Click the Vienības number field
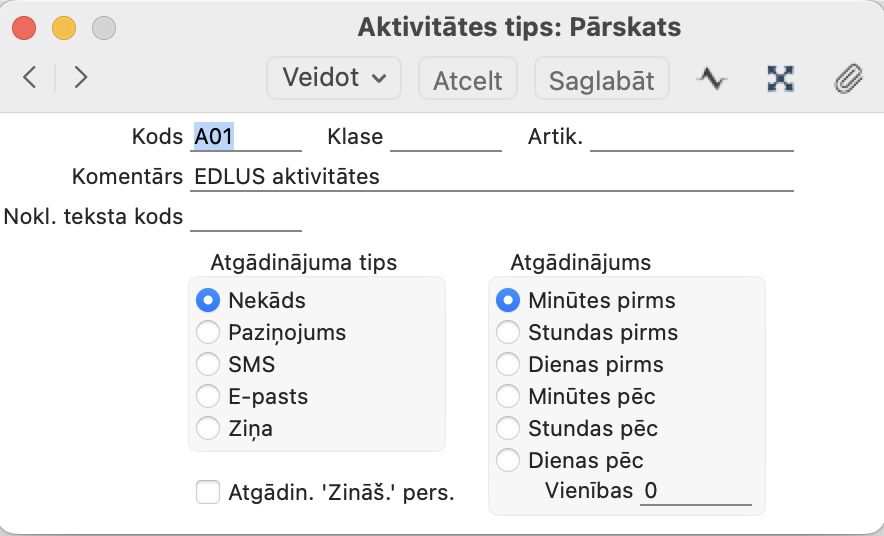This screenshot has height=536, width=884. pos(696,491)
